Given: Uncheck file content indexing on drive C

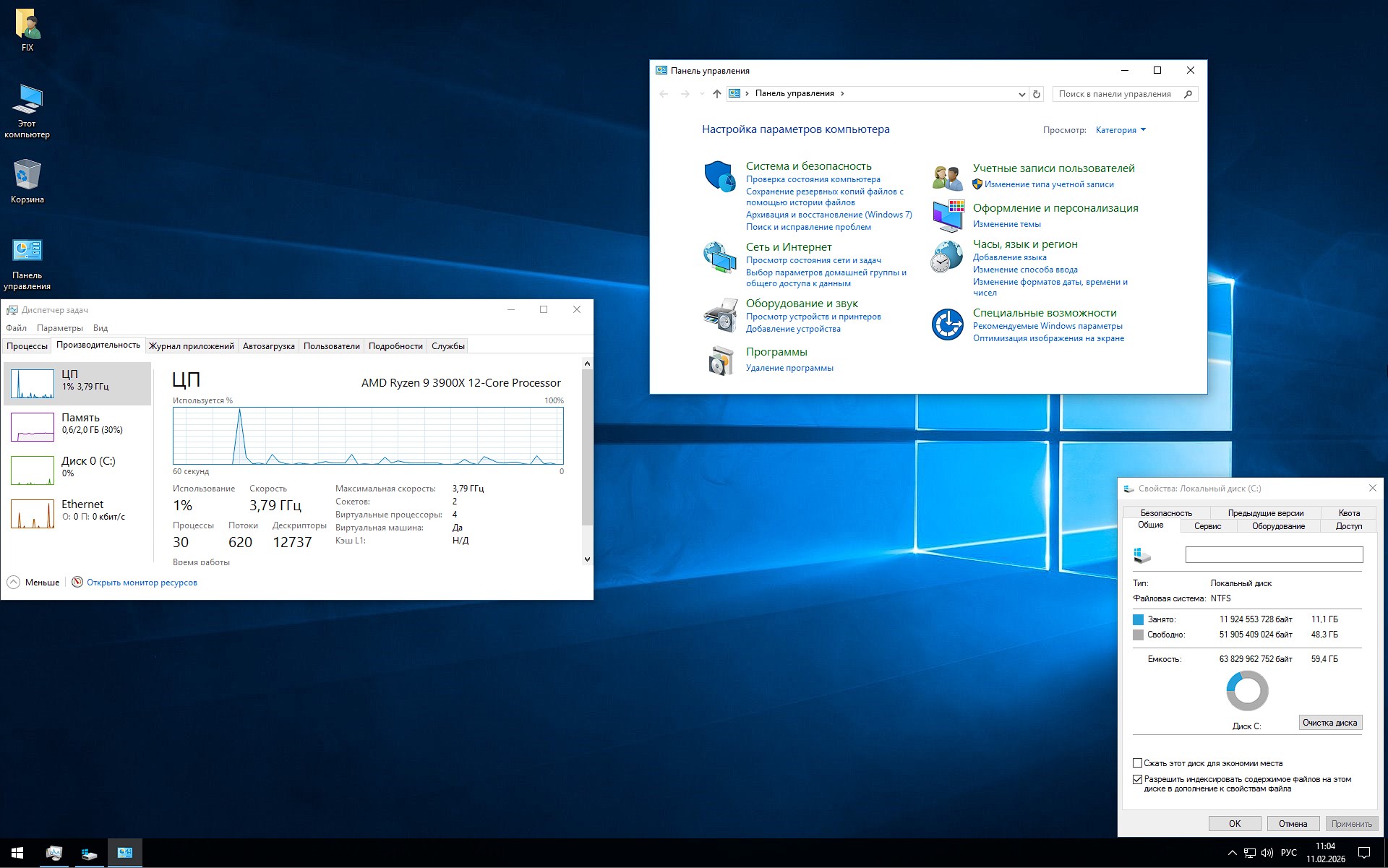Looking at the screenshot, I should [1137, 779].
